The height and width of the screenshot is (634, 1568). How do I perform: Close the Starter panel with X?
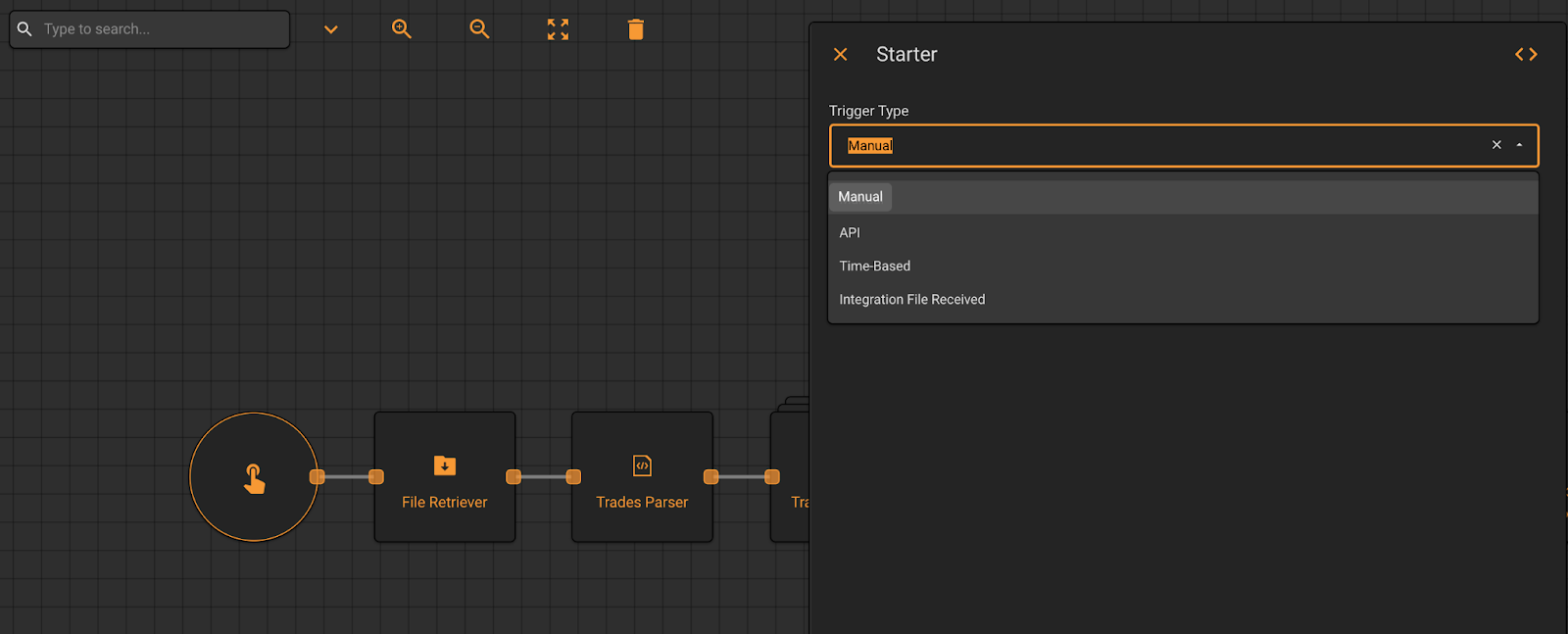coord(840,55)
